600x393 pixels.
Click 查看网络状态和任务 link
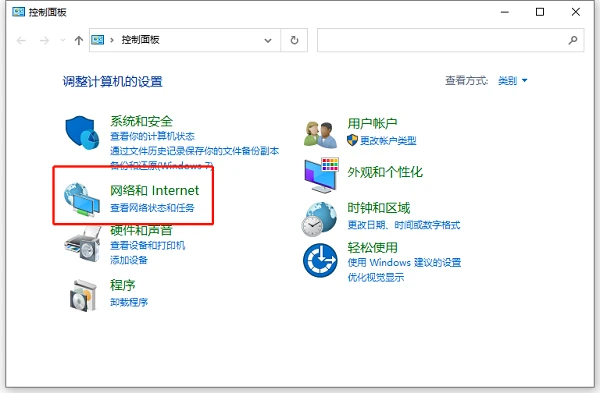click(152, 208)
